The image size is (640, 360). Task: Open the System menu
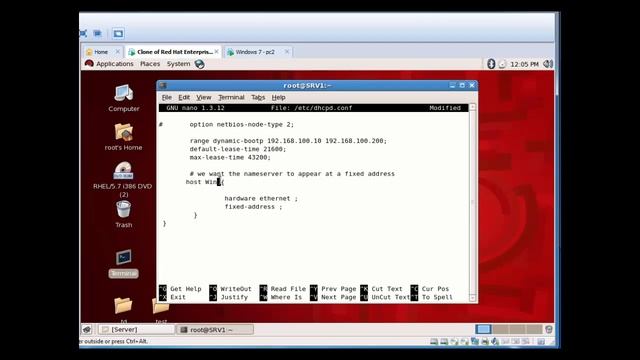tap(178, 64)
